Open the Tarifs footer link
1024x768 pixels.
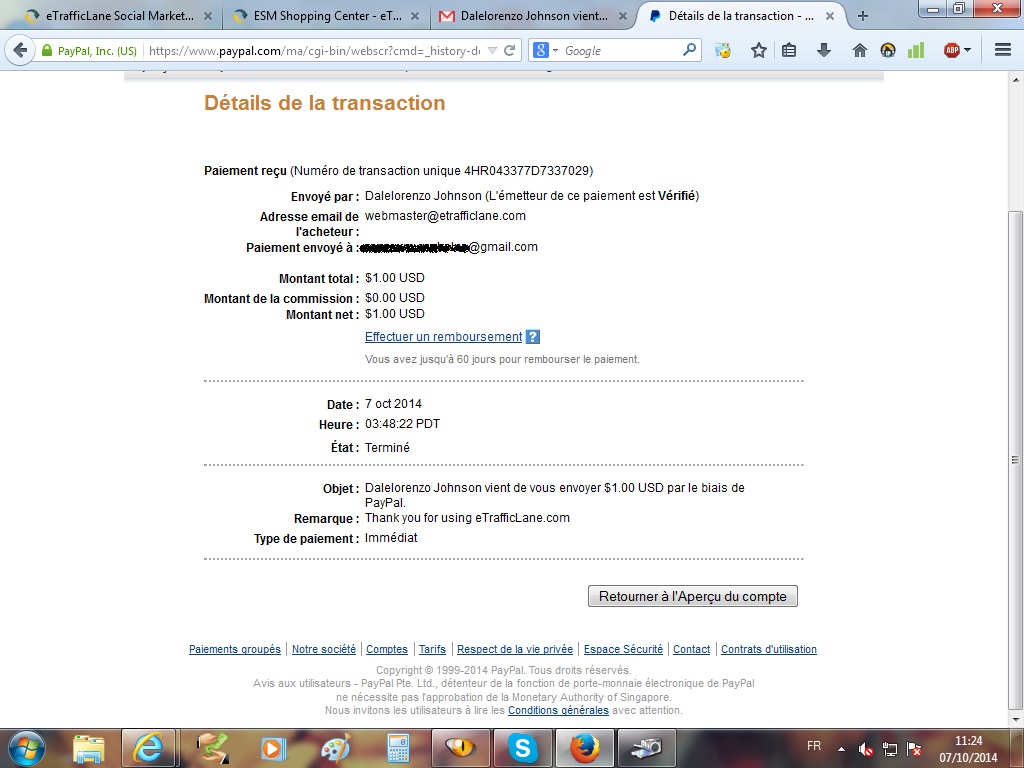click(432, 649)
